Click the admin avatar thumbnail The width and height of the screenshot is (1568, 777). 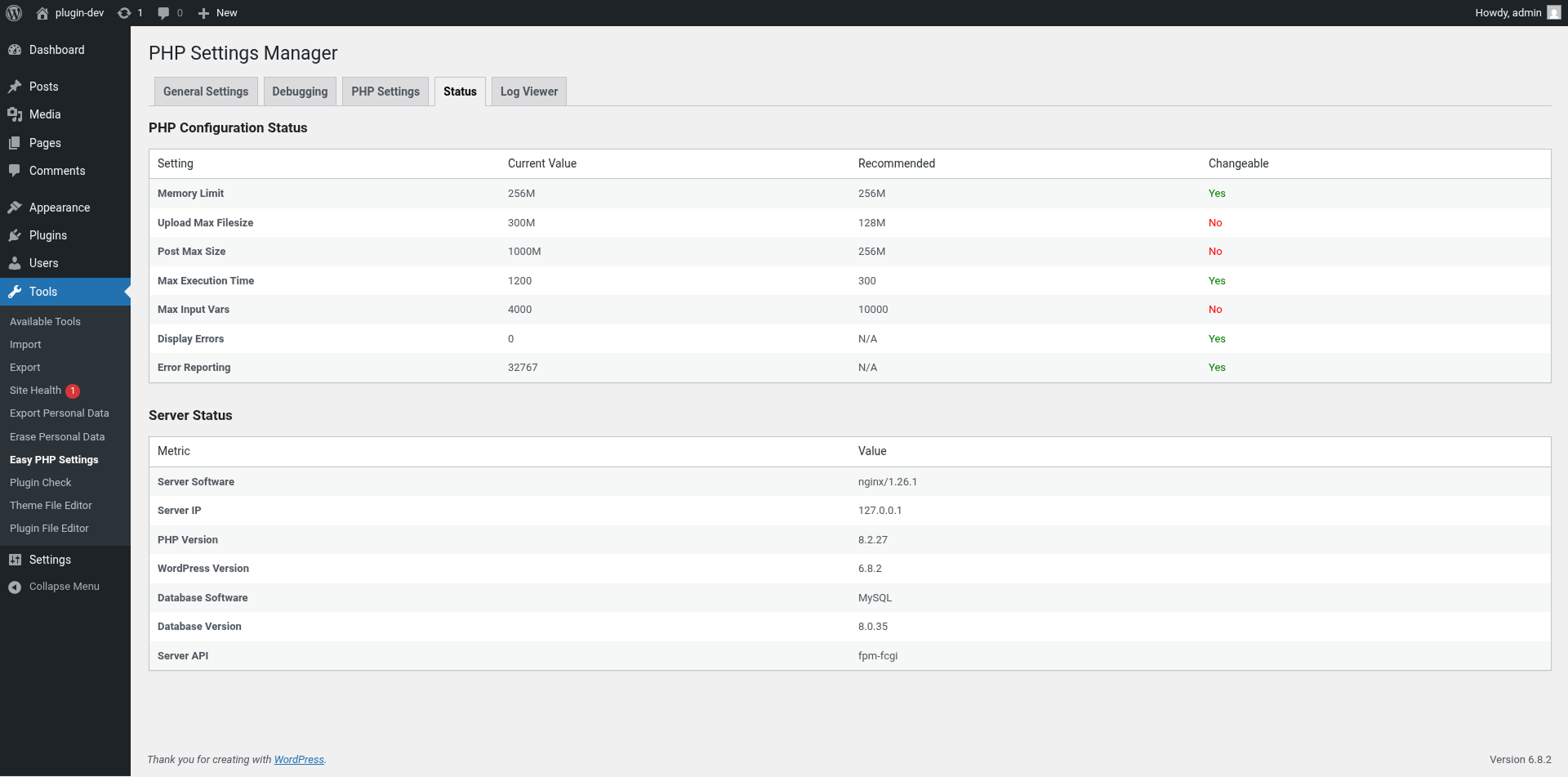coord(1553,13)
